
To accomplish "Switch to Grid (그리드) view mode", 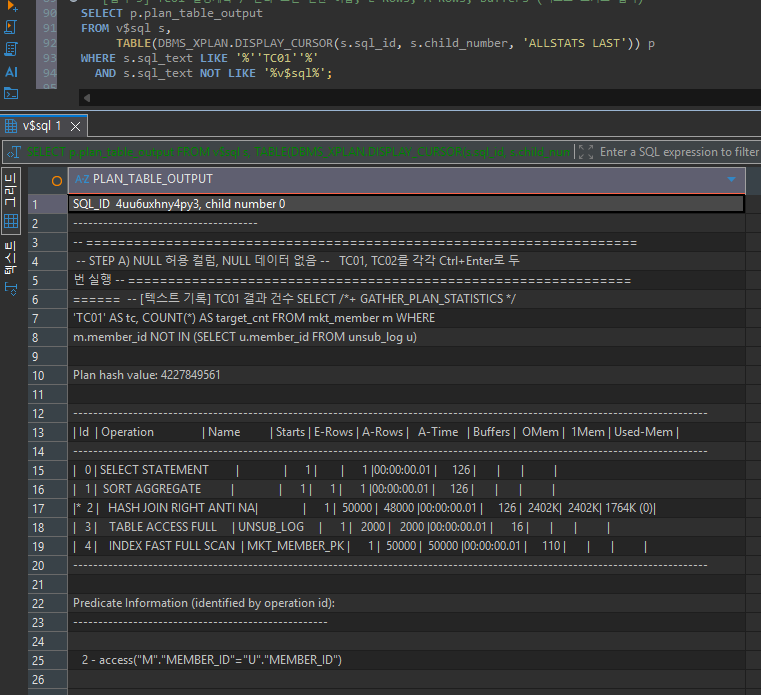I will pyautogui.click(x=10, y=199).
